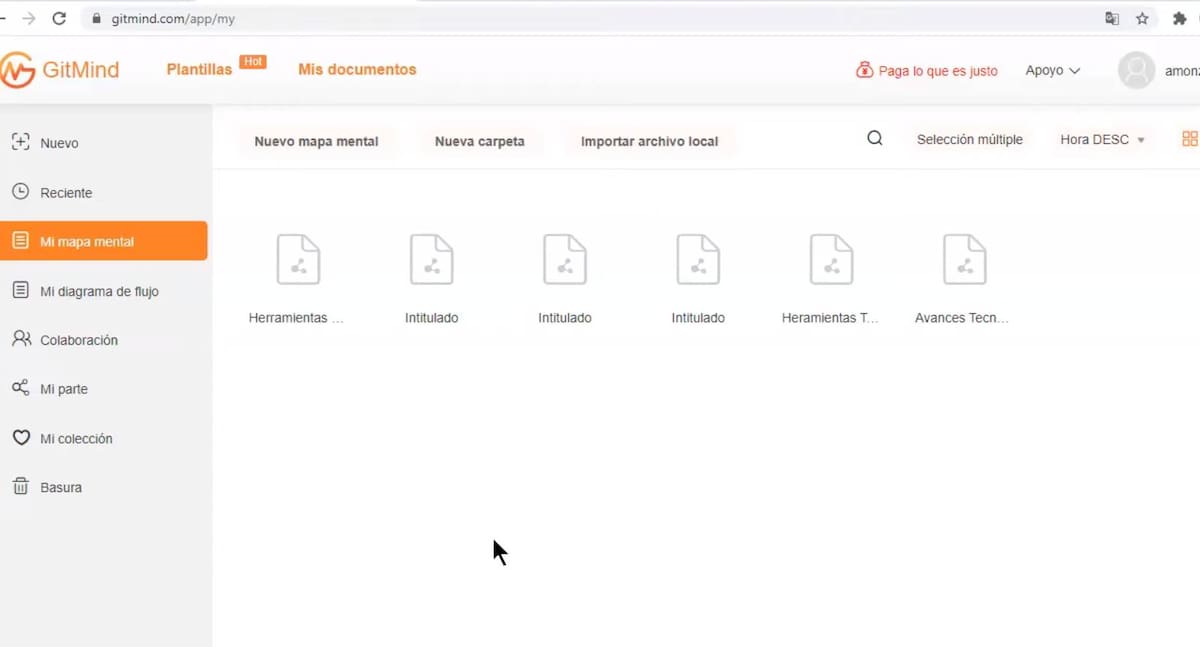1200x647 pixels.
Task: Open Hora DESC sort dropdown
Action: (1102, 140)
